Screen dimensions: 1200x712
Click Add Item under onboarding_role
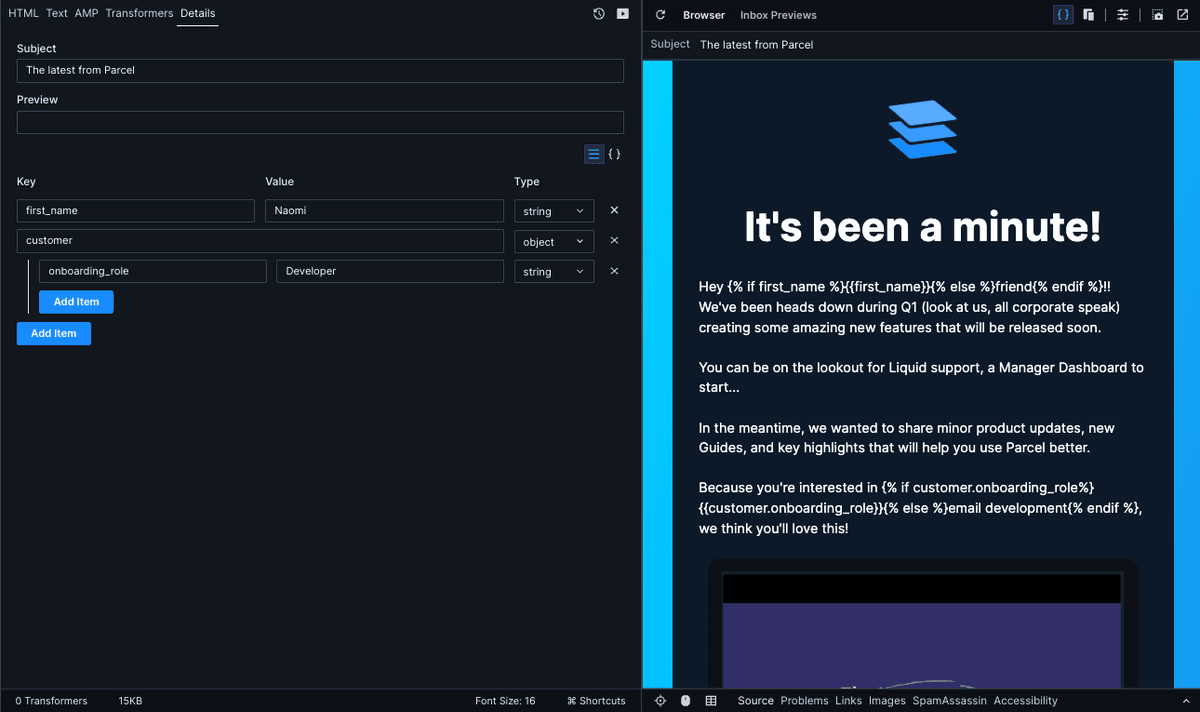76,301
